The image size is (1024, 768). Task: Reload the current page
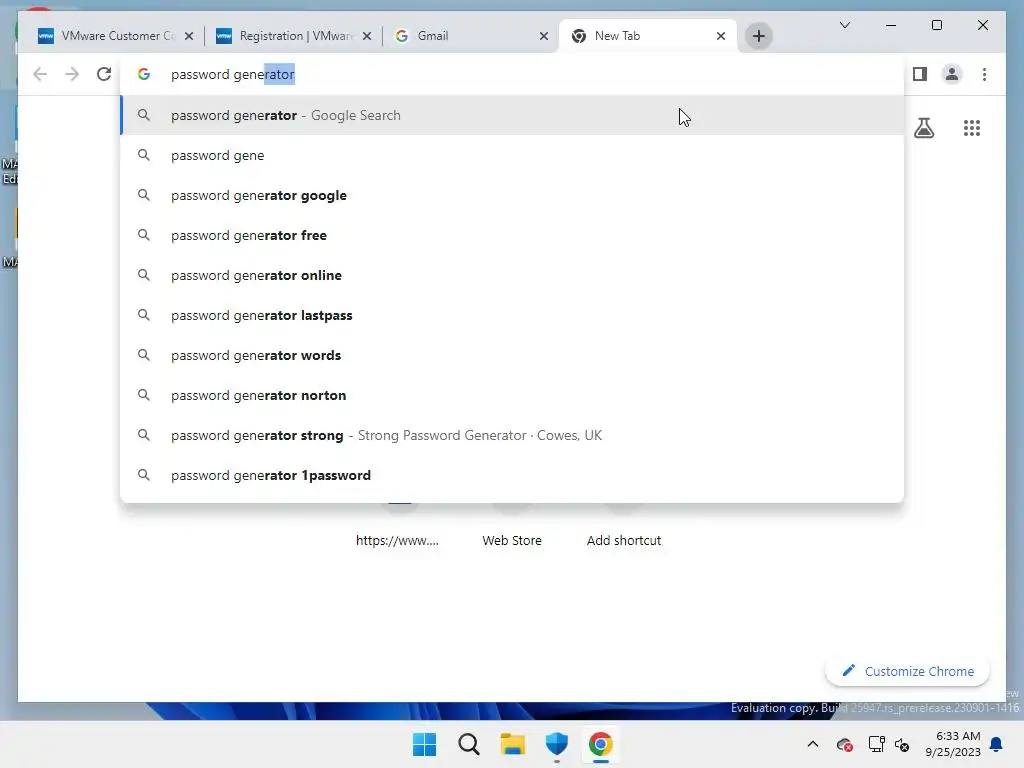click(104, 74)
